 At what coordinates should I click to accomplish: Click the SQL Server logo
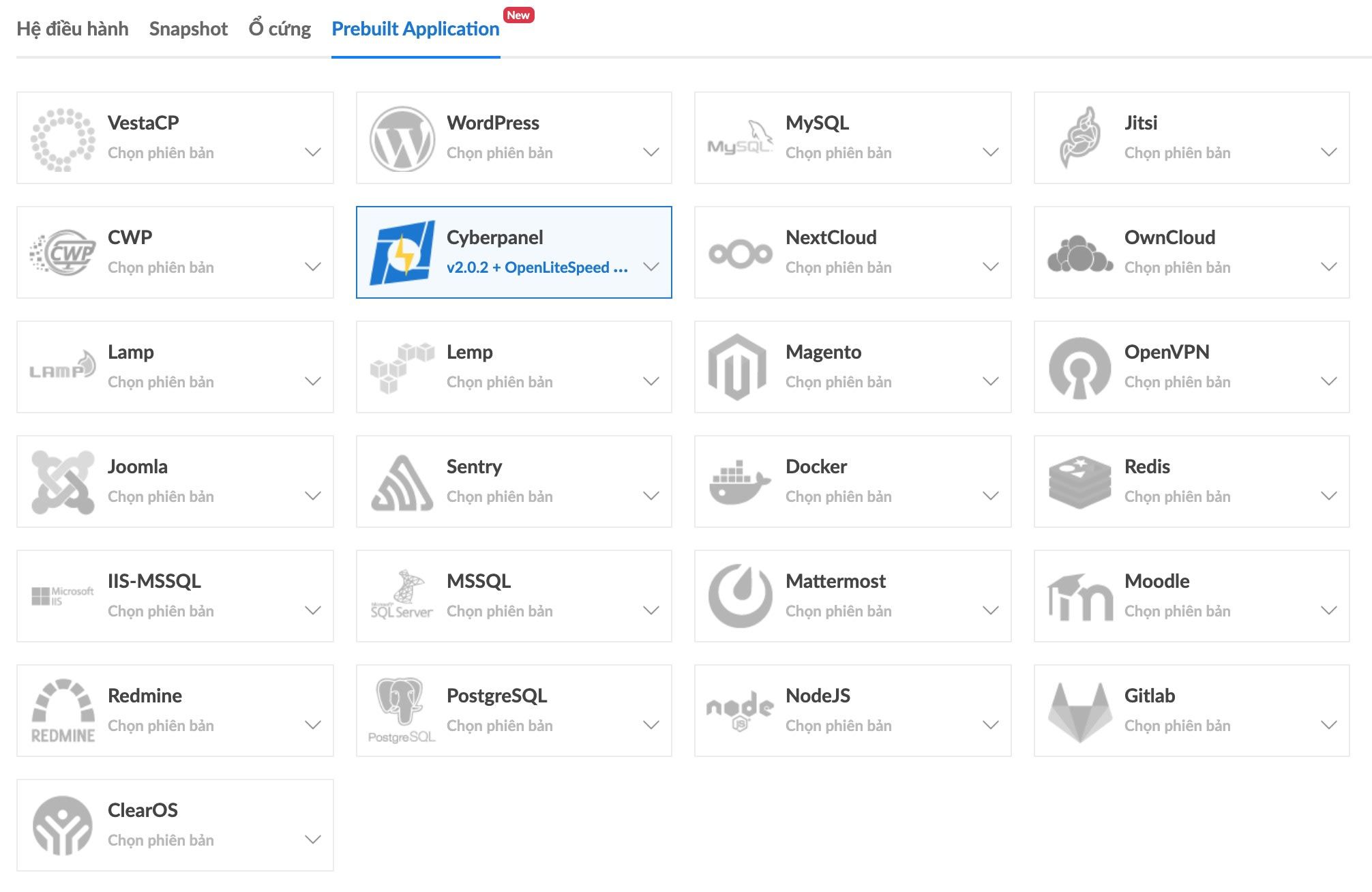pyautogui.click(x=402, y=595)
